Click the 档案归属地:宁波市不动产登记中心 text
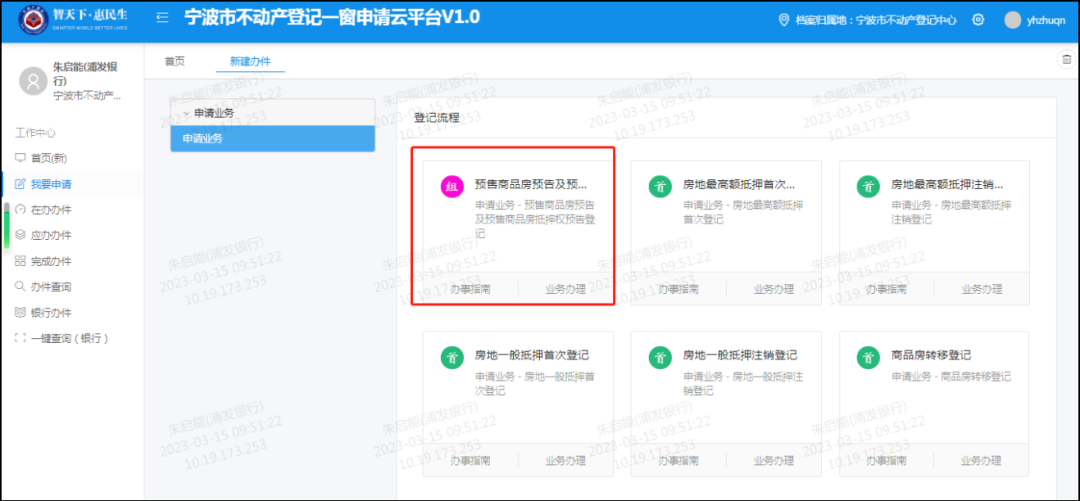The height and width of the screenshot is (501, 1080). 875,20
